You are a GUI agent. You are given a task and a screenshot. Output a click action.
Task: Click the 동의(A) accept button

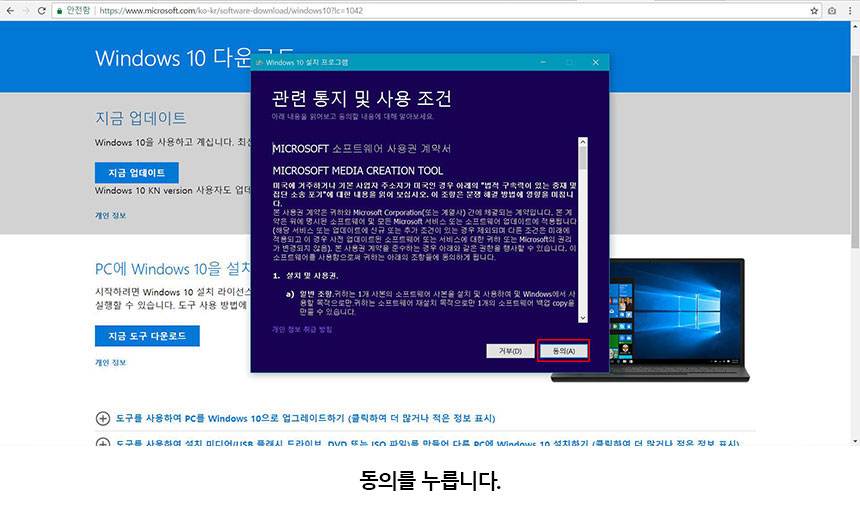[564, 351]
